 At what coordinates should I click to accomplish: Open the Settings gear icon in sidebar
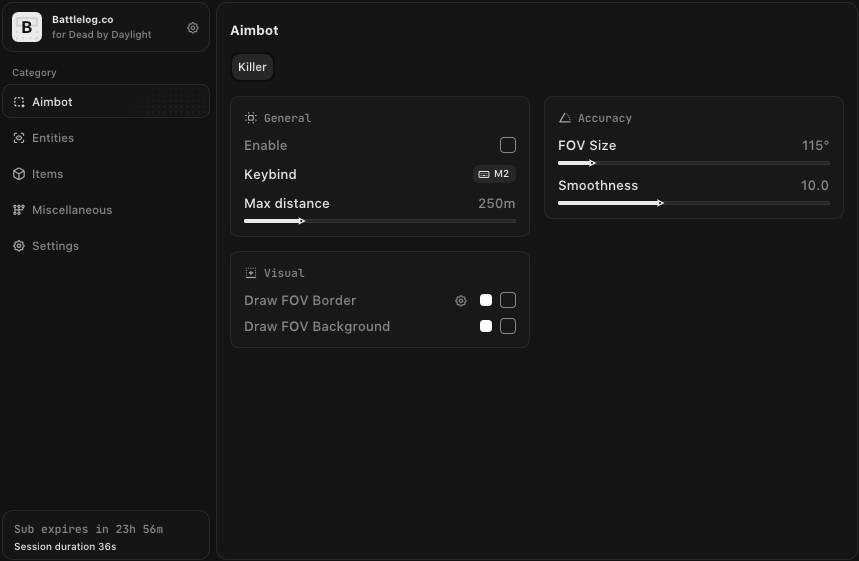pyautogui.click(x=19, y=246)
